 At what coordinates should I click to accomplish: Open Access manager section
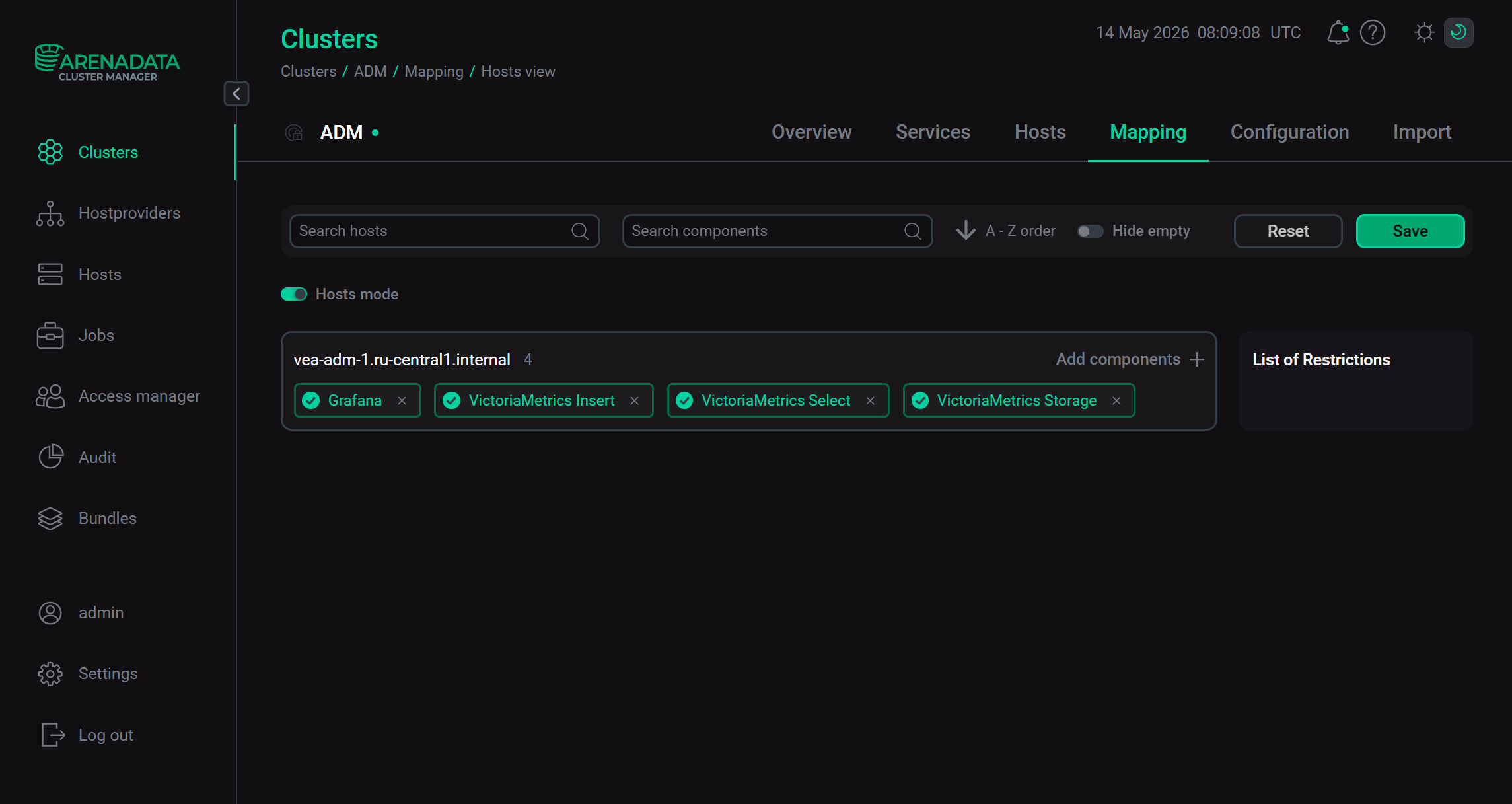[118, 396]
